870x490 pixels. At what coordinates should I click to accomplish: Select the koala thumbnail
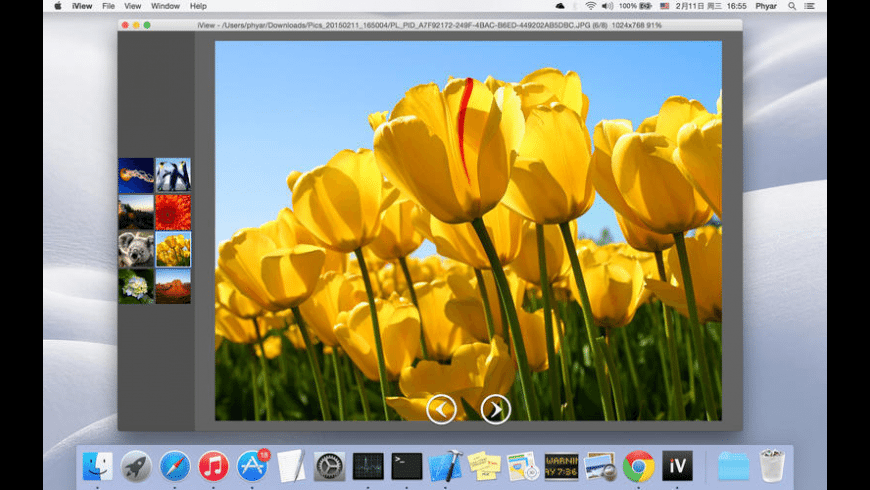click(x=136, y=249)
